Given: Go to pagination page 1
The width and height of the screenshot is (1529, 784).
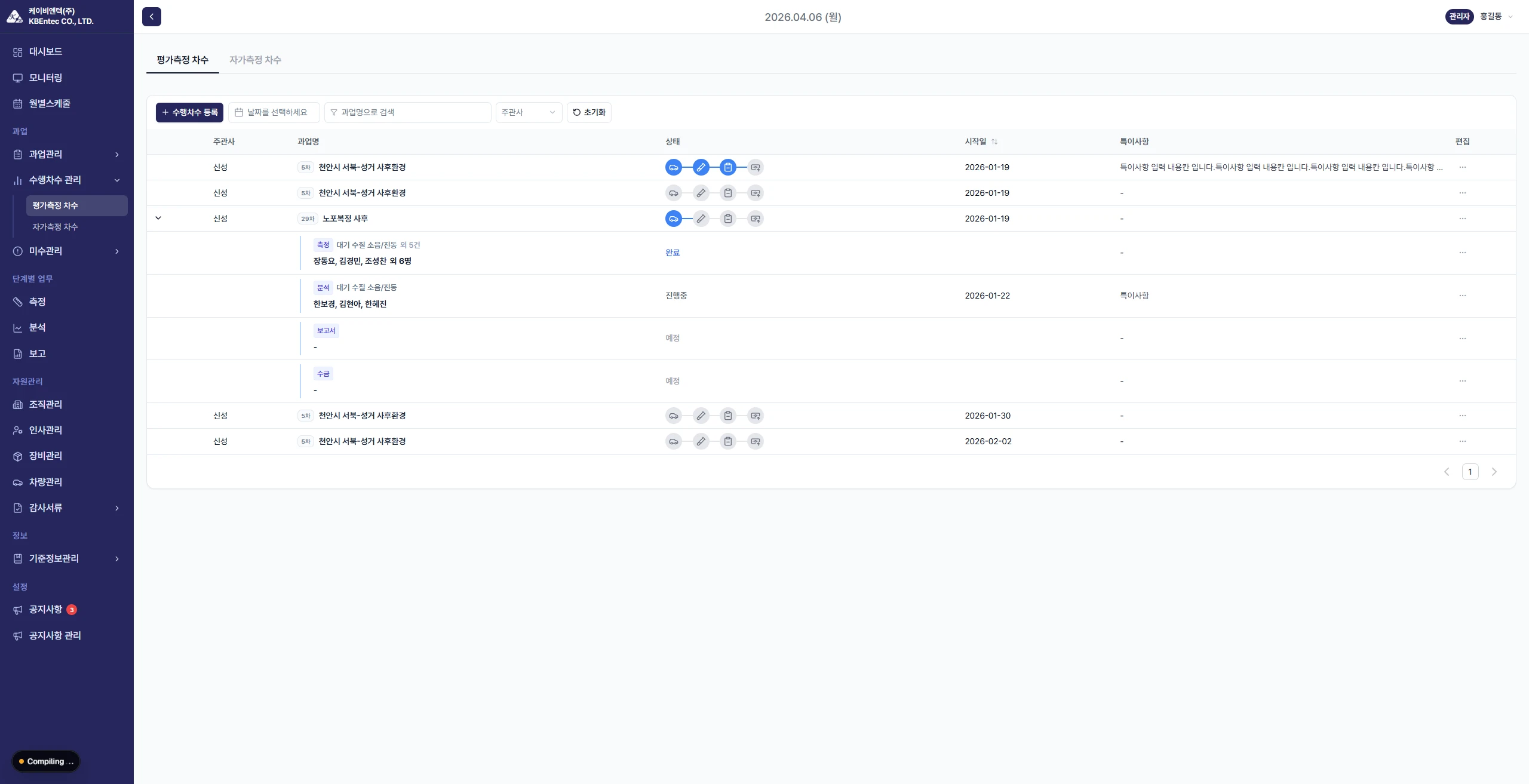Looking at the screenshot, I should pos(1470,472).
